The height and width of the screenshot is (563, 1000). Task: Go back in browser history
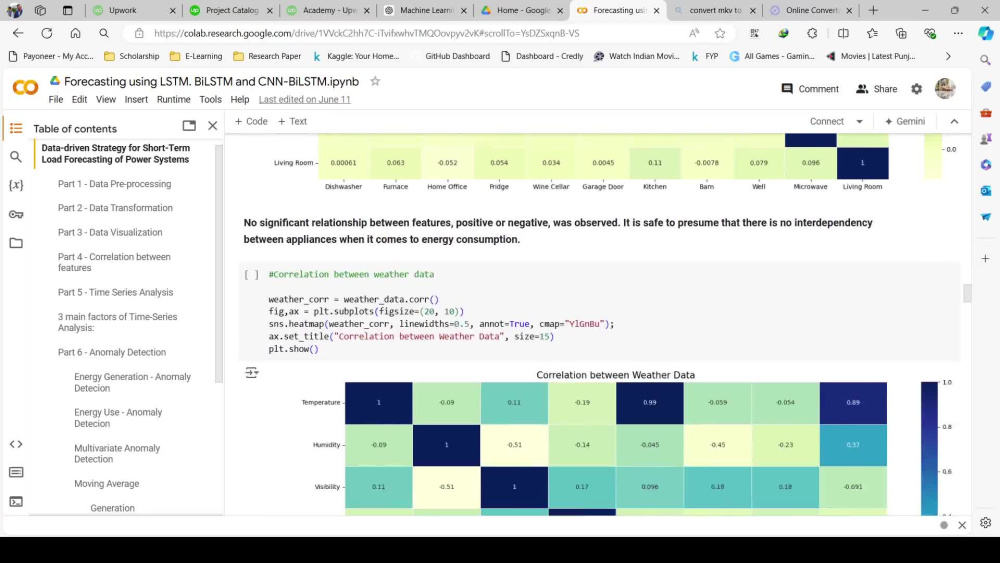[x=18, y=33]
